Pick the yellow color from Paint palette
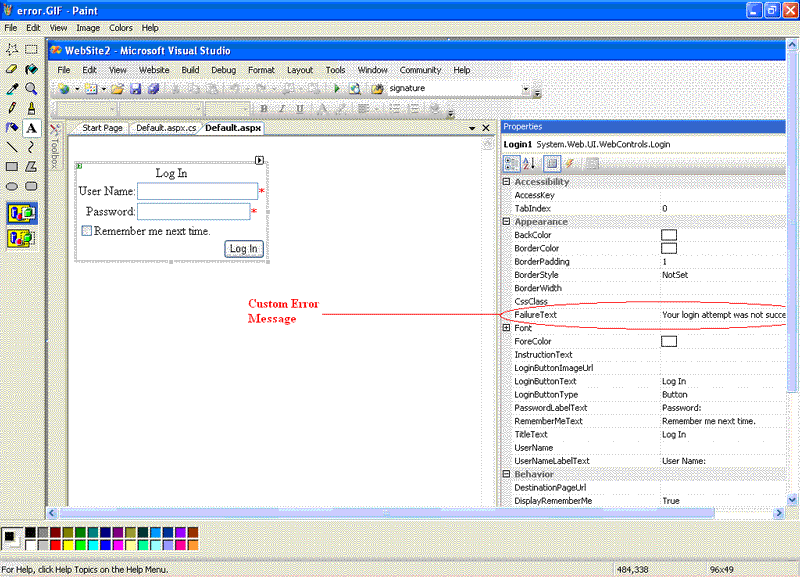 pyautogui.click(x=68, y=545)
